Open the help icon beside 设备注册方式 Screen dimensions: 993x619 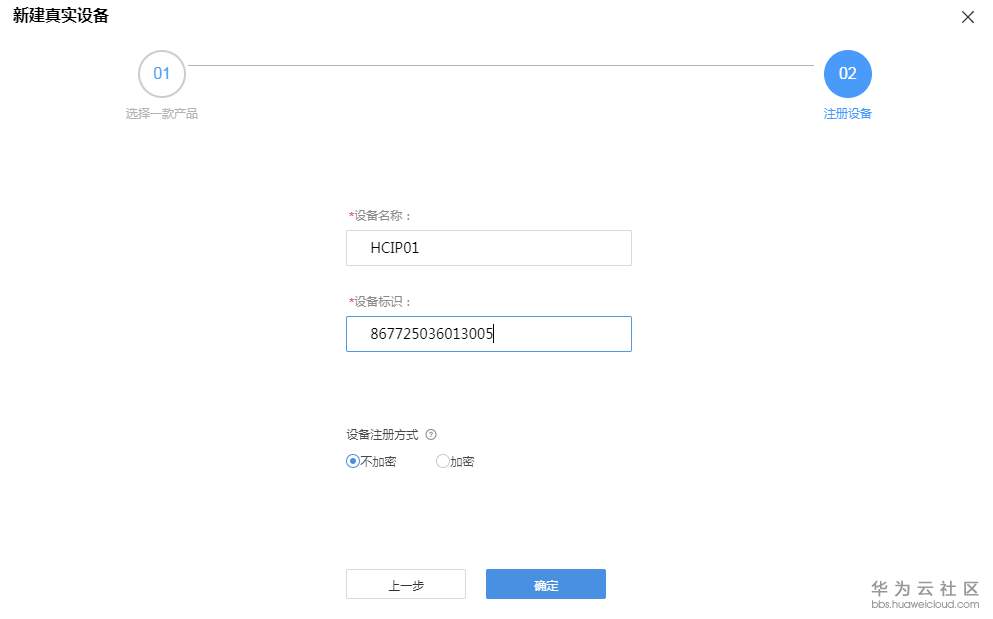[x=431, y=435]
